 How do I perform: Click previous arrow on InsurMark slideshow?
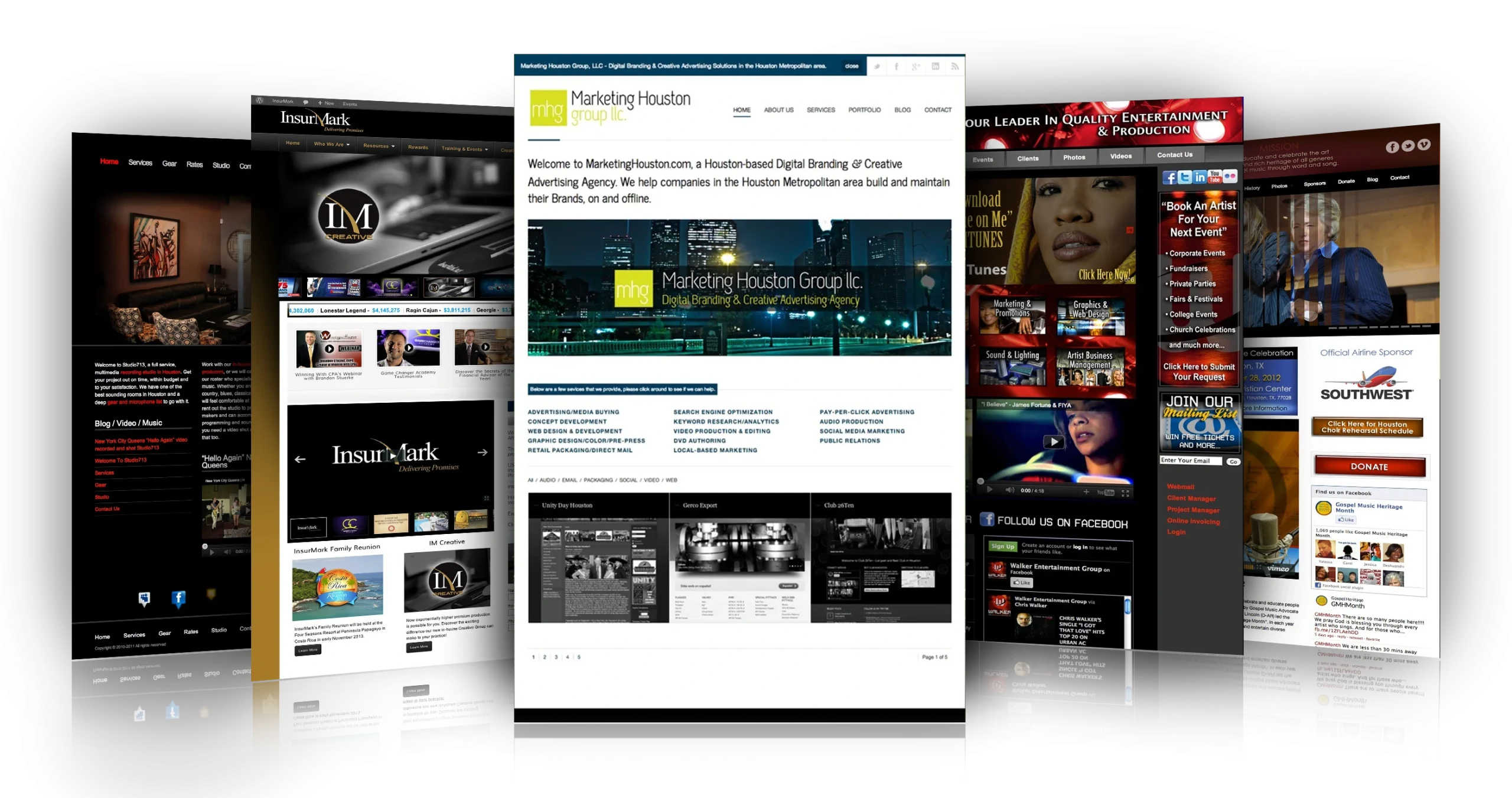click(x=300, y=459)
